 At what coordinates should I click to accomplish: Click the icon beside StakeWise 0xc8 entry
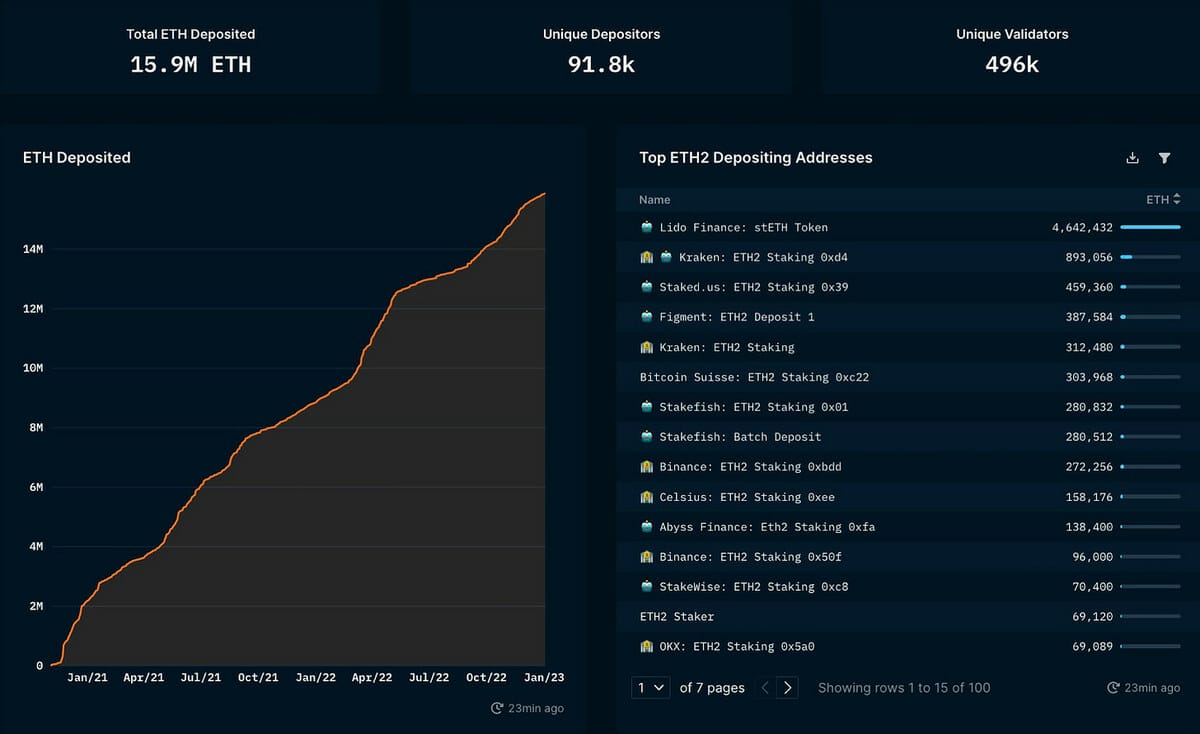tap(646, 587)
